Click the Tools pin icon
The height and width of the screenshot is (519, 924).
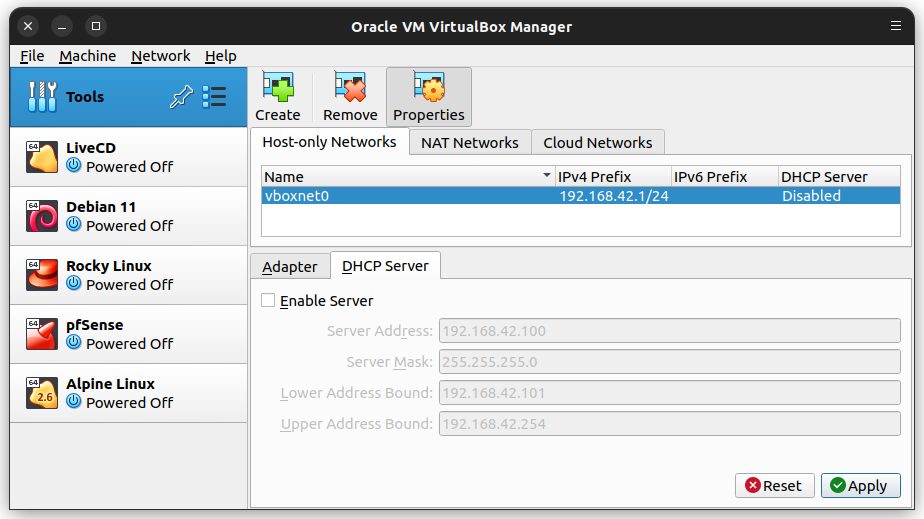click(181, 97)
